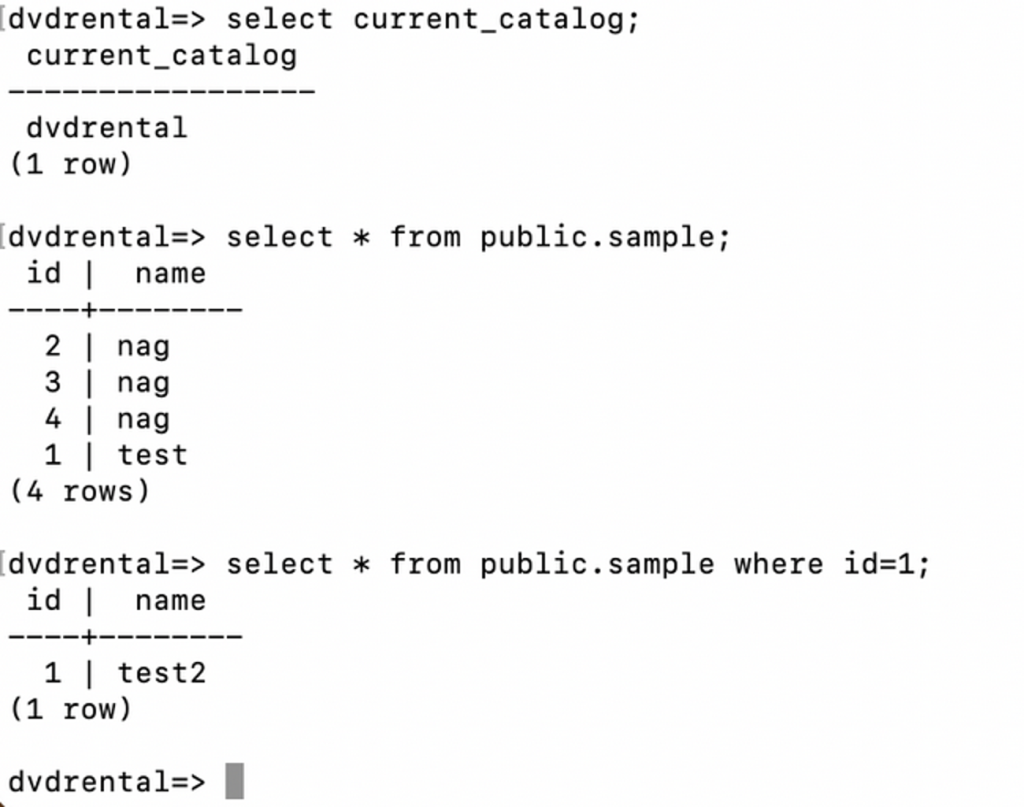Click the 'select current_catalog;' command text

coord(432,20)
